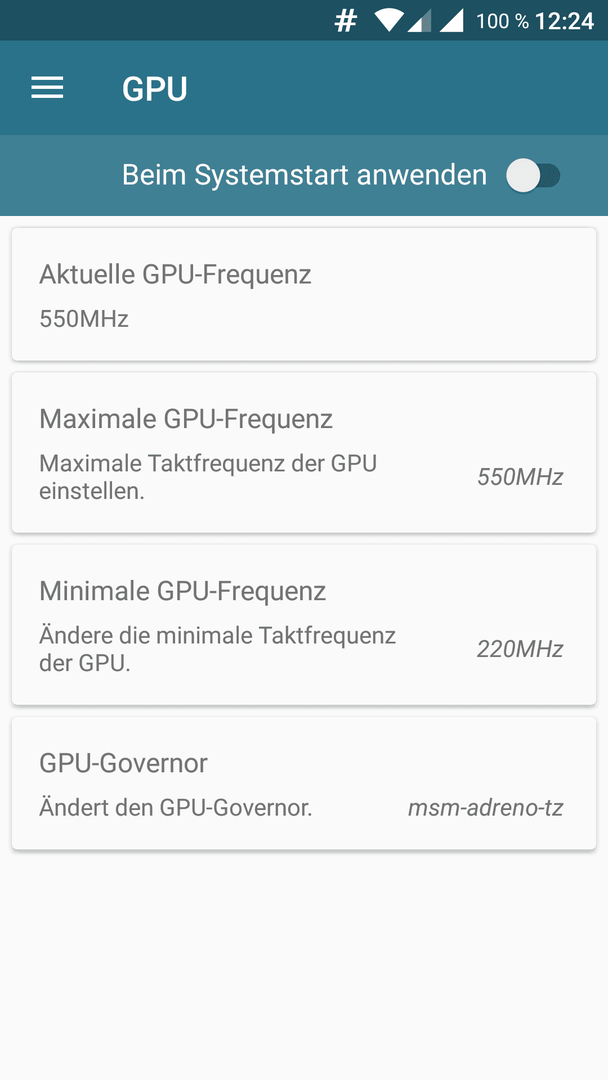Toggle the Beim Systemstart anwenden switch
Viewport: 608px width, 1080px height.
coord(533,176)
